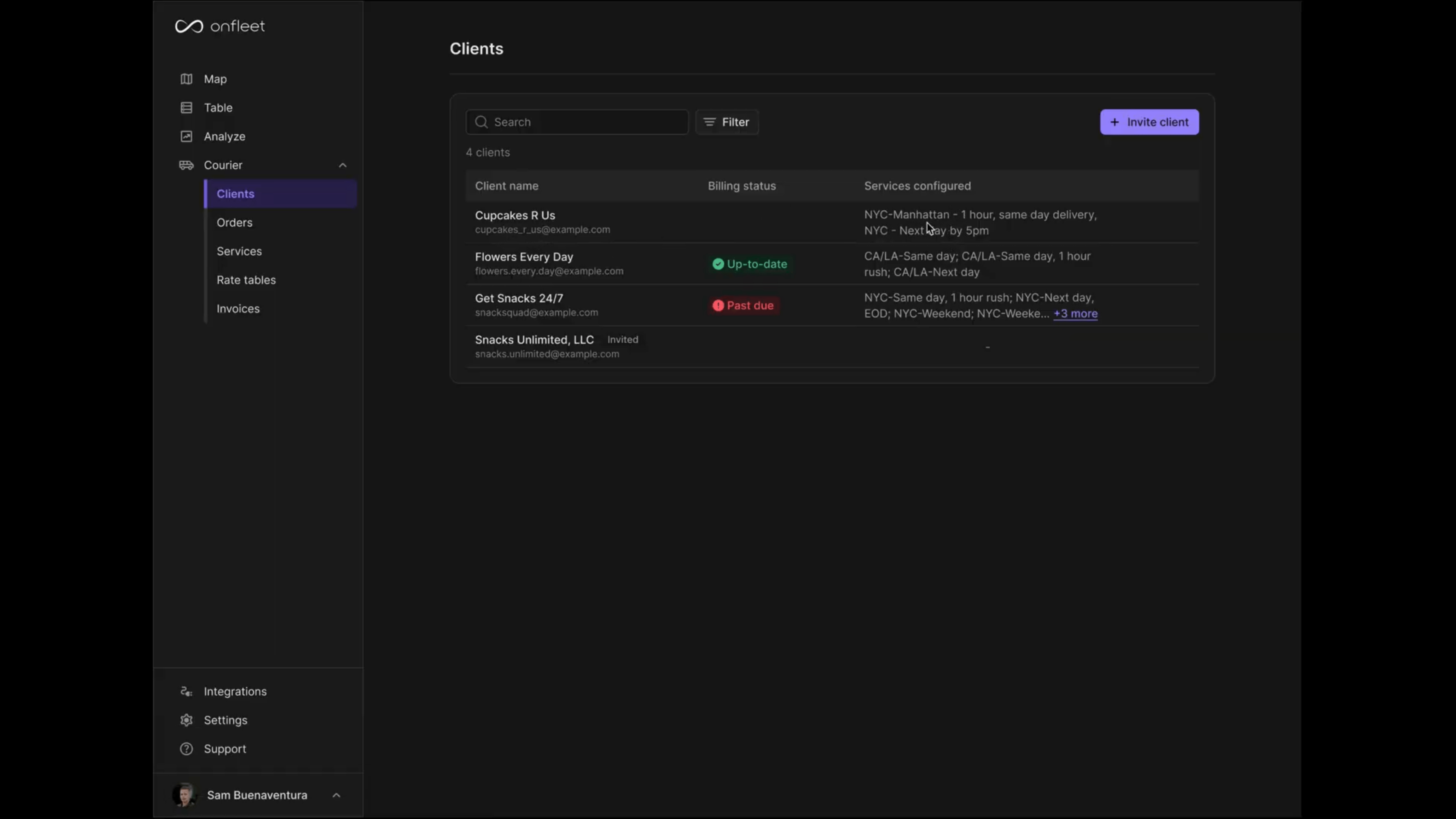Click inside the Search input field
The image size is (1456, 819).
[577, 122]
